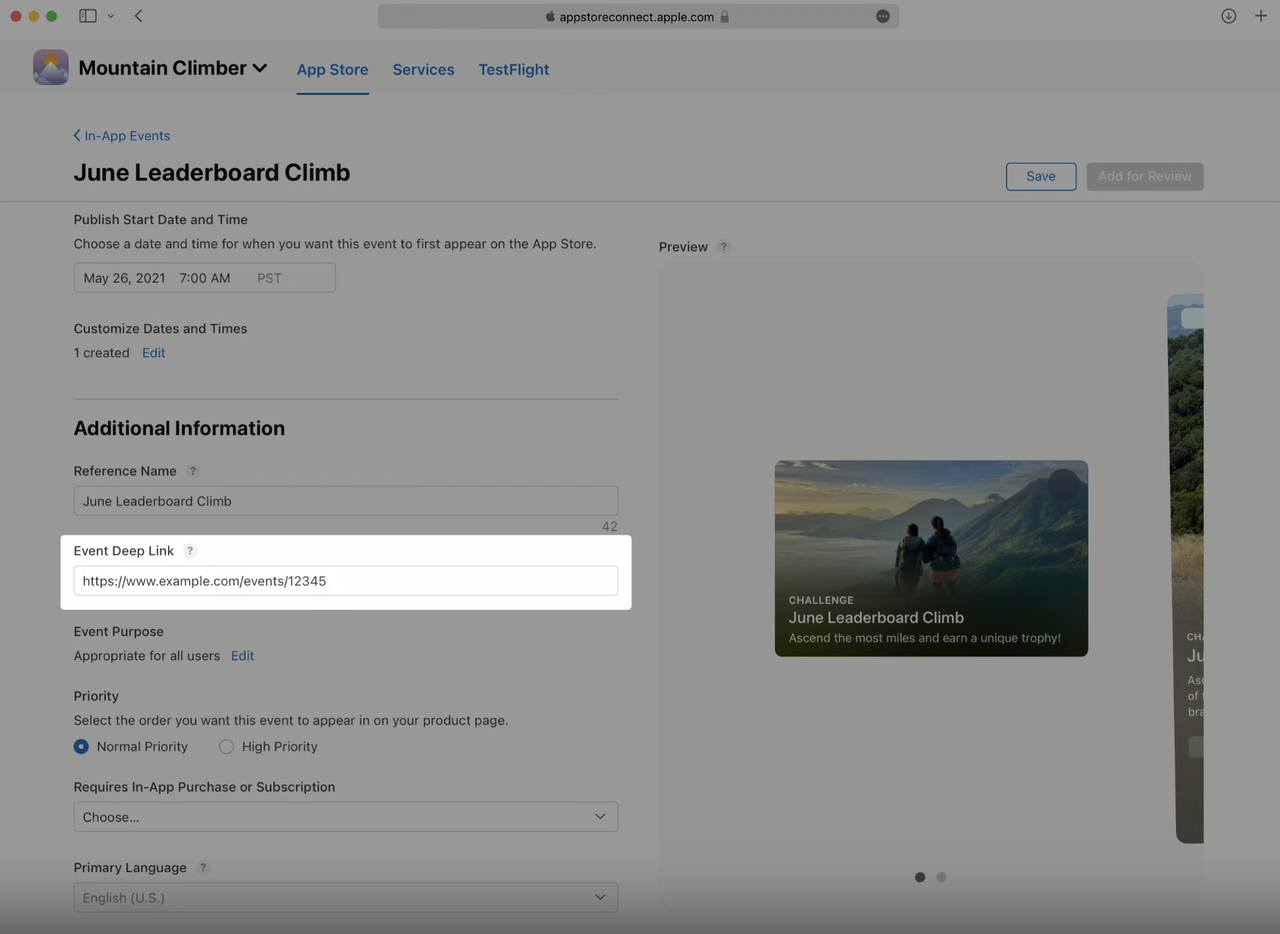The height and width of the screenshot is (934, 1280).
Task: Click the Safari downloads icon
Action: 1228,16
